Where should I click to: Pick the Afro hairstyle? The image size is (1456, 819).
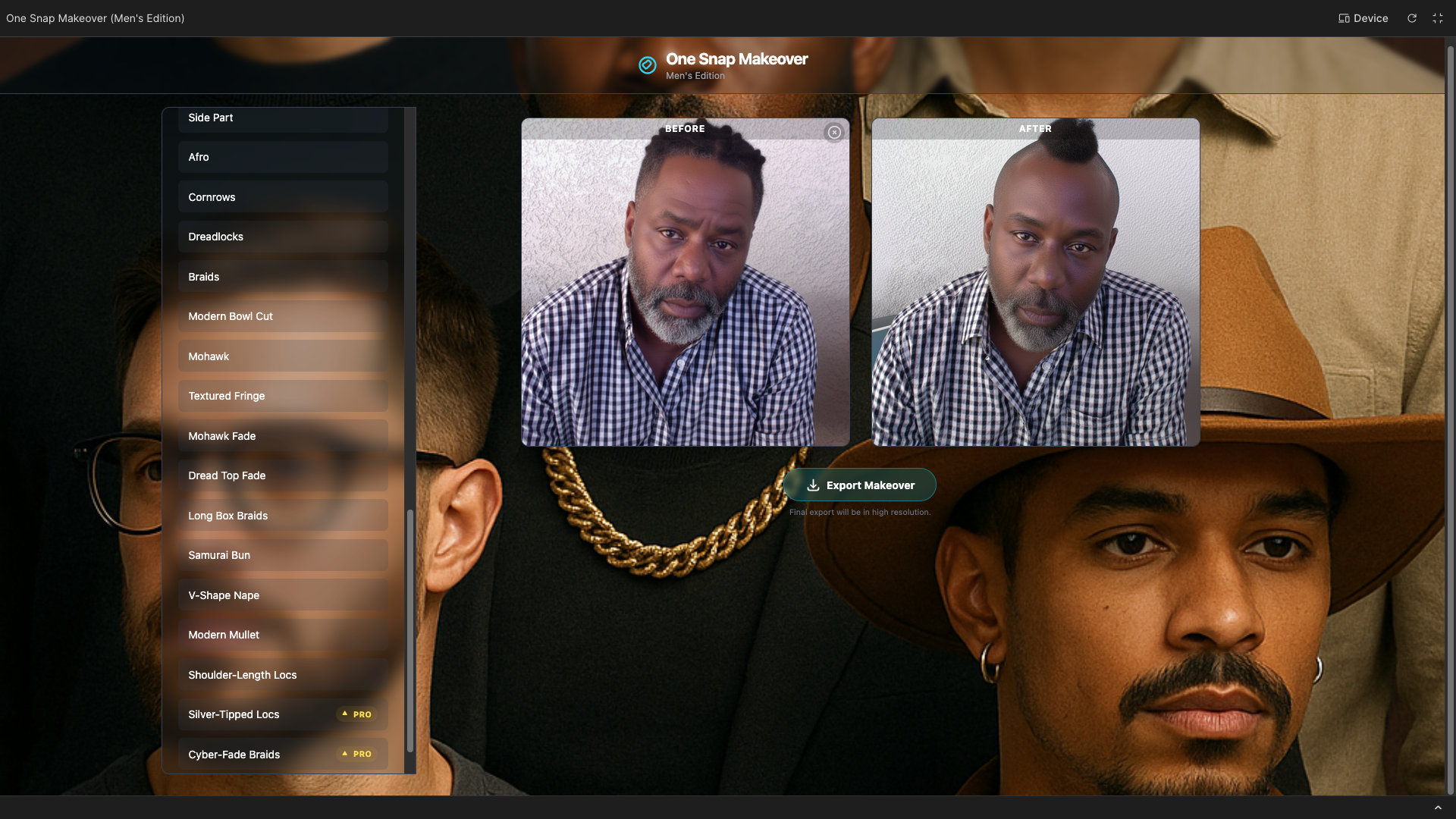tap(283, 157)
